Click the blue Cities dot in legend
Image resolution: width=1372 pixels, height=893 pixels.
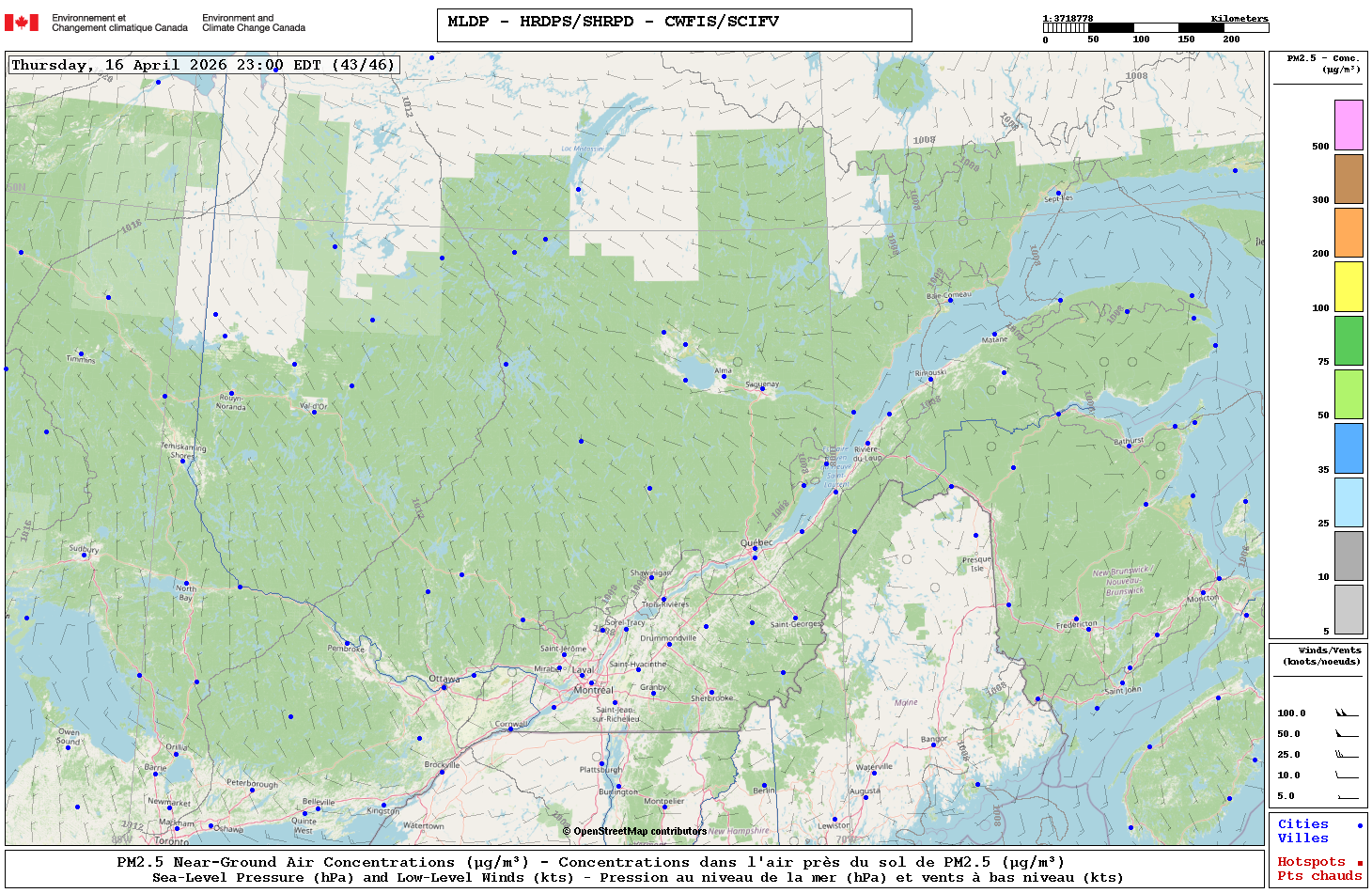tap(1359, 825)
